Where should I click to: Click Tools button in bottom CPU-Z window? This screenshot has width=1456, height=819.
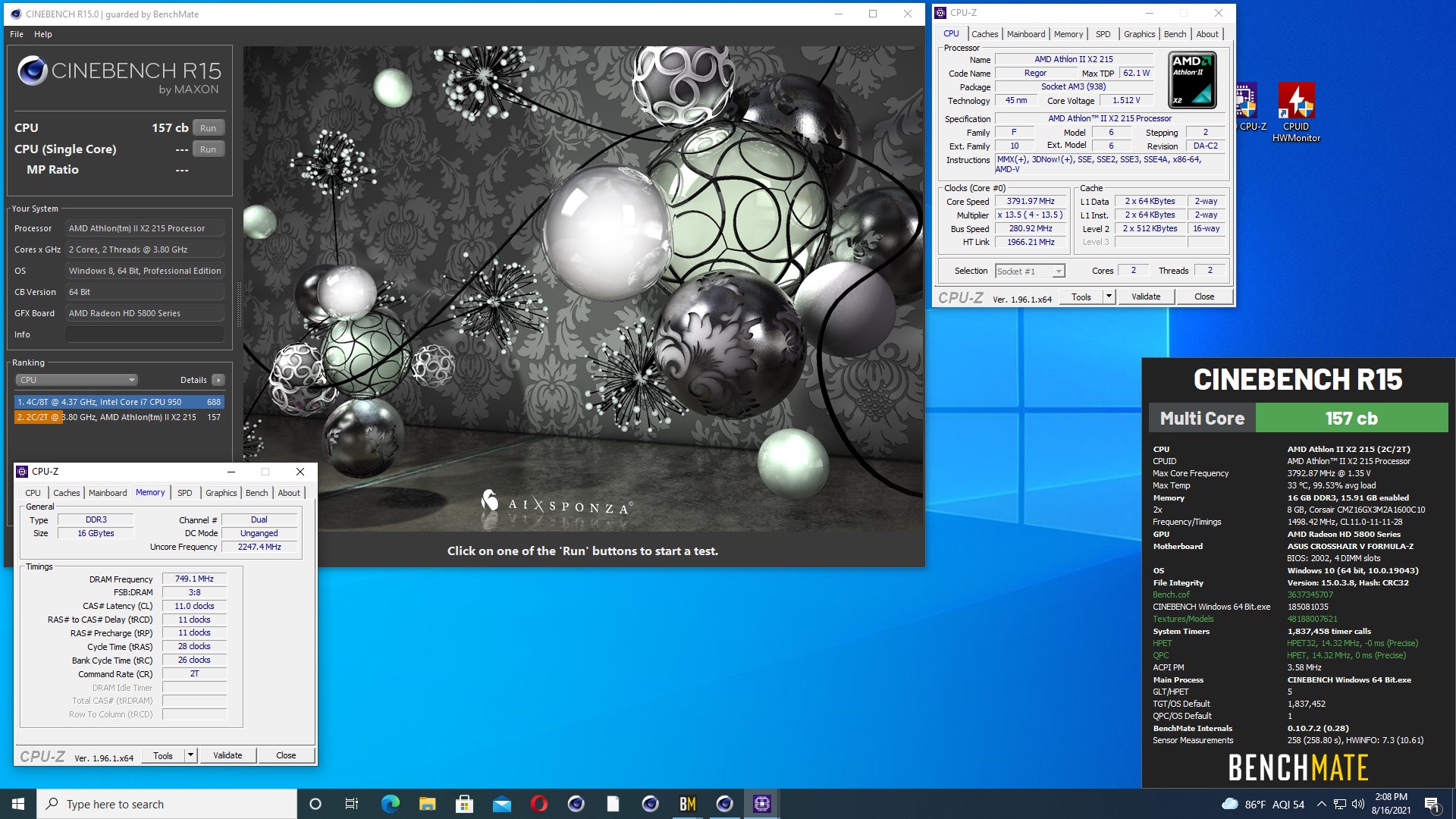pos(163,756)
